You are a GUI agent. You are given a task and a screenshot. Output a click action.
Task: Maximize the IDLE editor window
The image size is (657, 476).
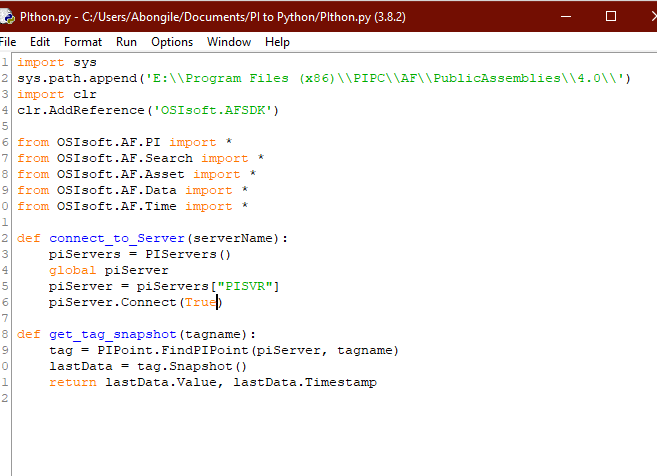(x=611, y=17)
